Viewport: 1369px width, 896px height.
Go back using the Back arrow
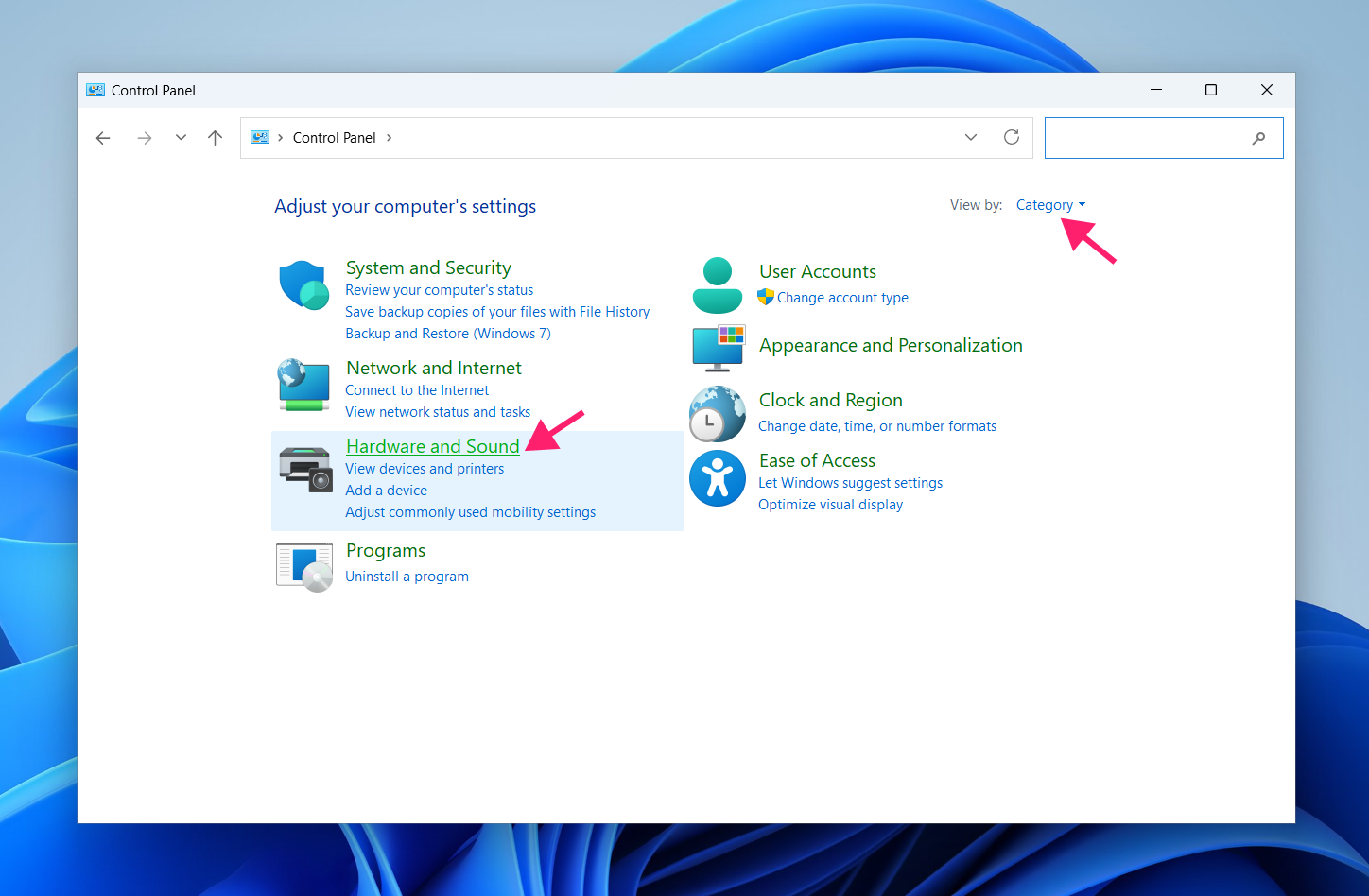[x=103, y=138]
